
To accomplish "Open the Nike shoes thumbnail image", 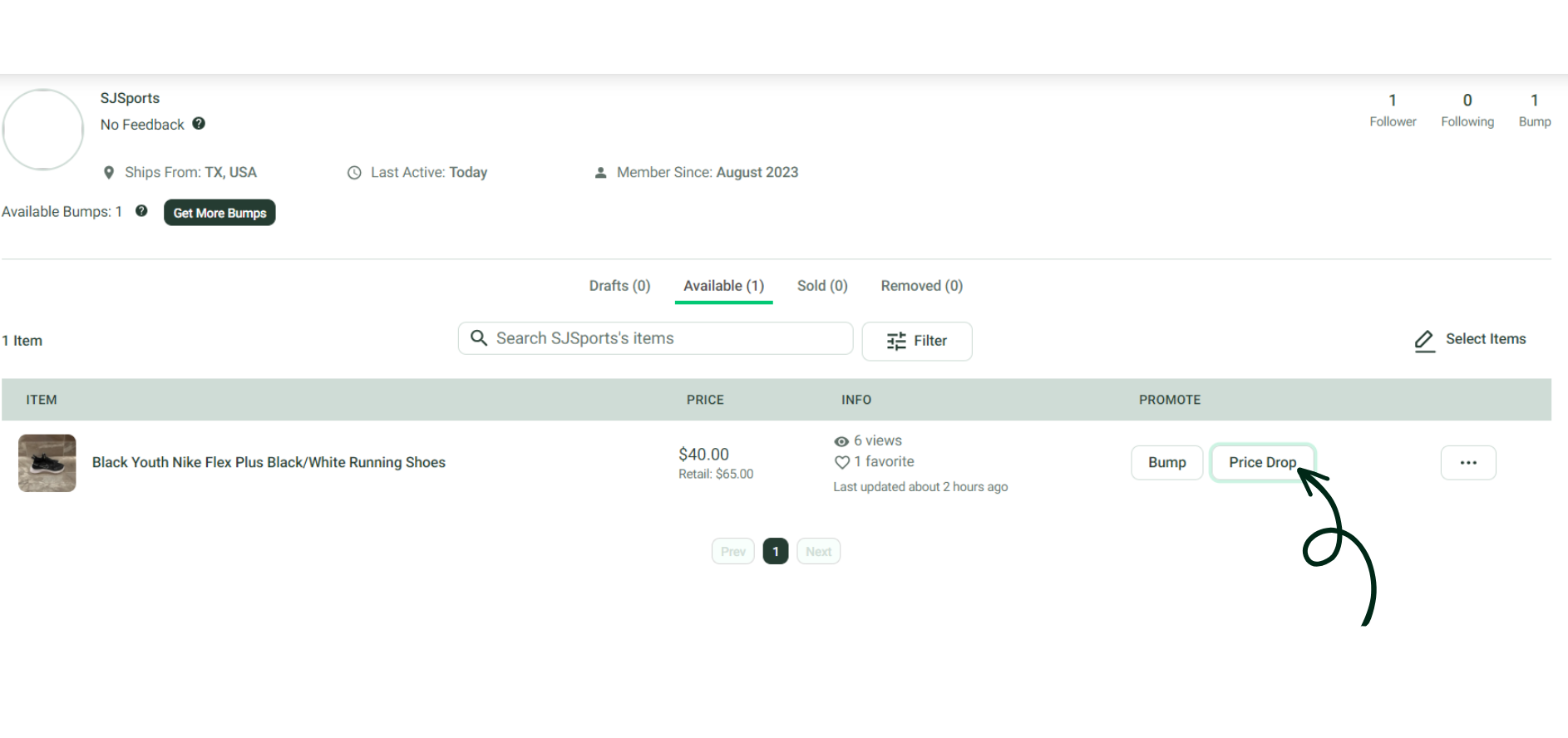I will point(47,463).
